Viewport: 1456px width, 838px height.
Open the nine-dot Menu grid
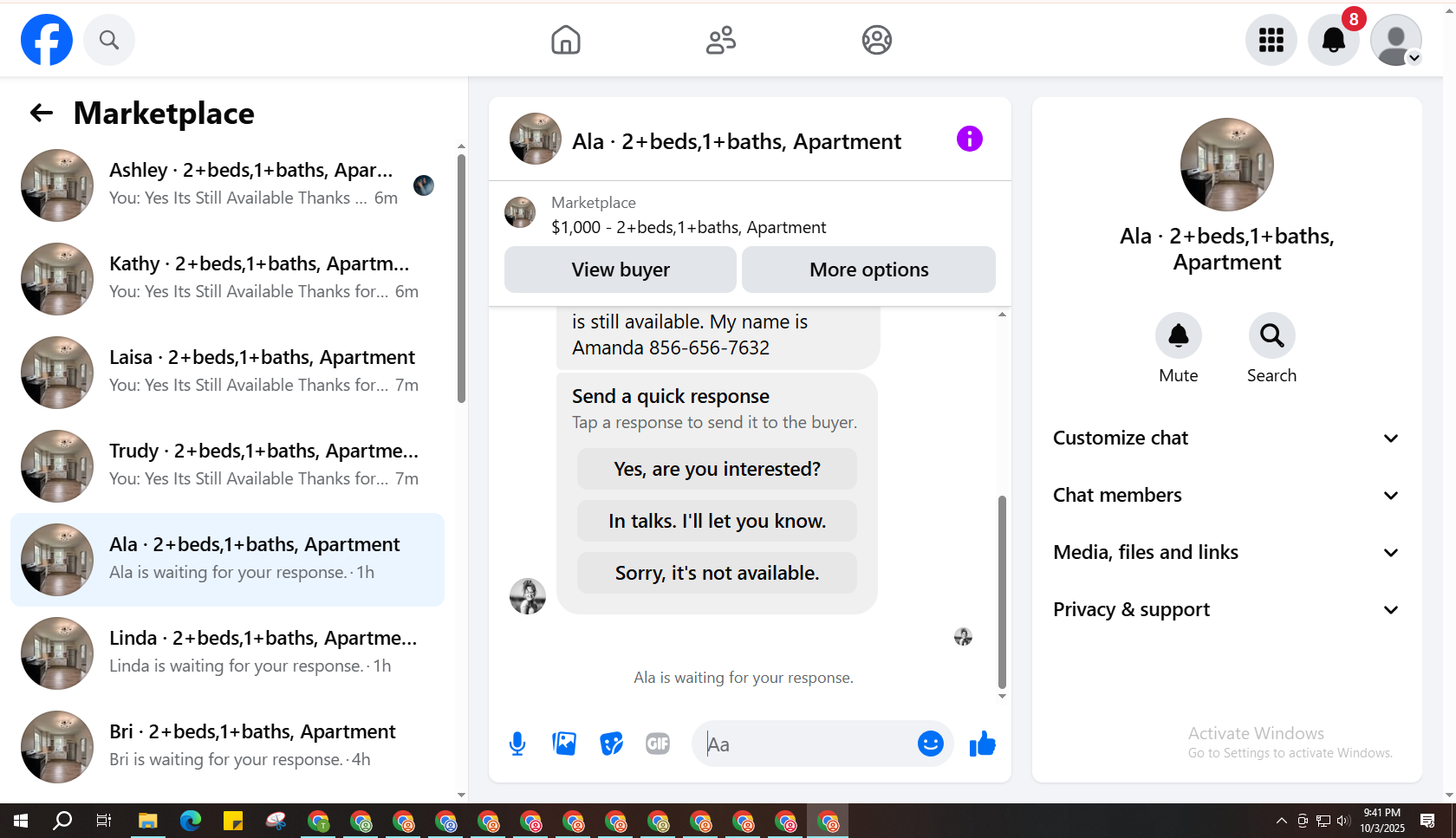coord(1271,40)
